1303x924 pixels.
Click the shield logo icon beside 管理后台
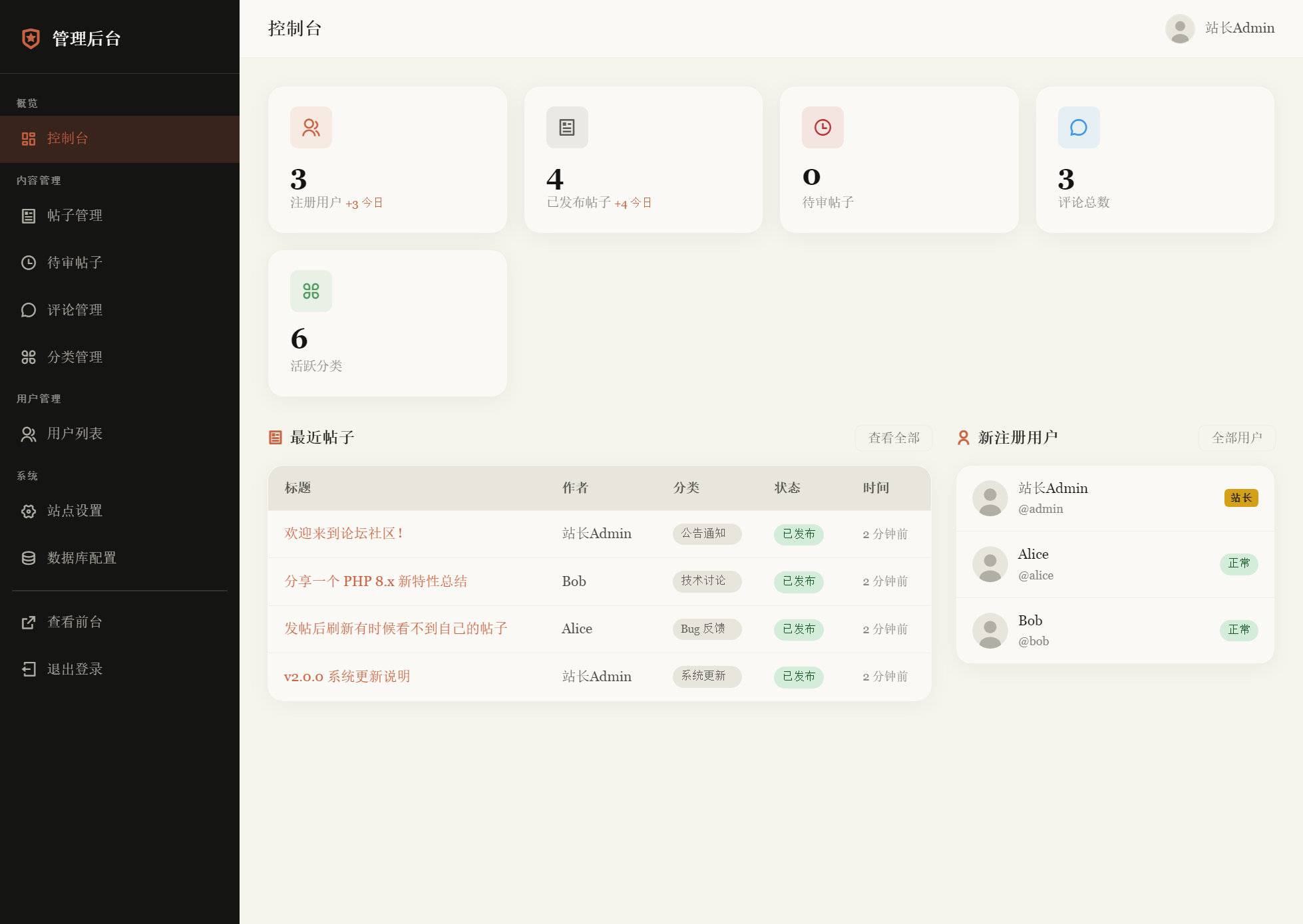point(31,39)
